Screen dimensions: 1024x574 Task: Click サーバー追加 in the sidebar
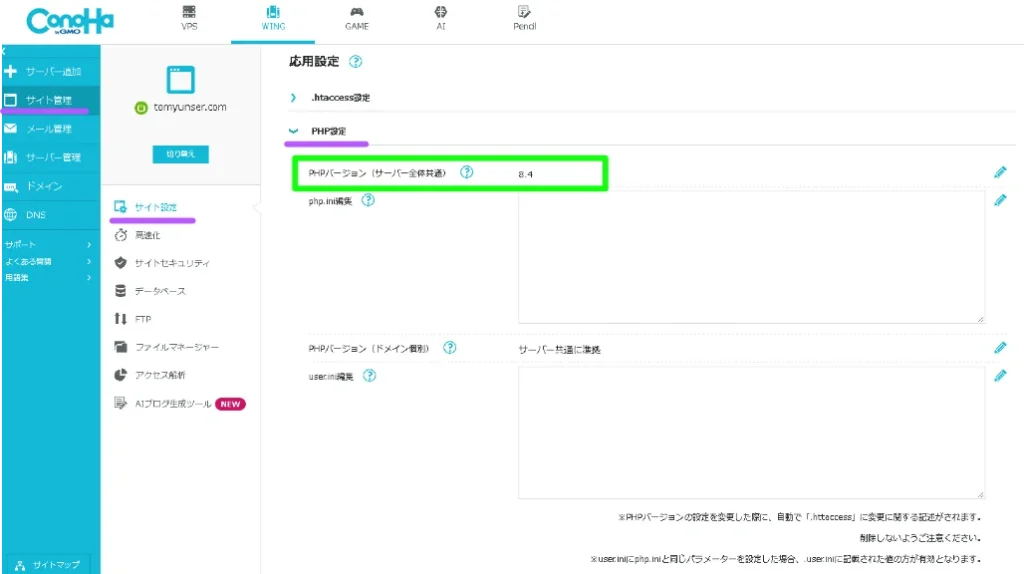[x=51, y=71]
